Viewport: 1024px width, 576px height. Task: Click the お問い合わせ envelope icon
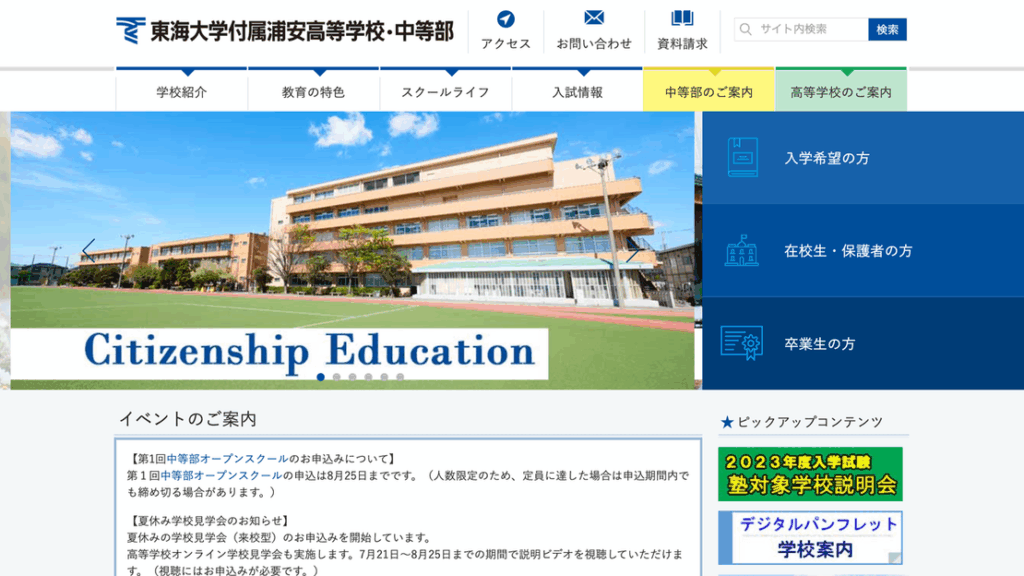(594, 18)
